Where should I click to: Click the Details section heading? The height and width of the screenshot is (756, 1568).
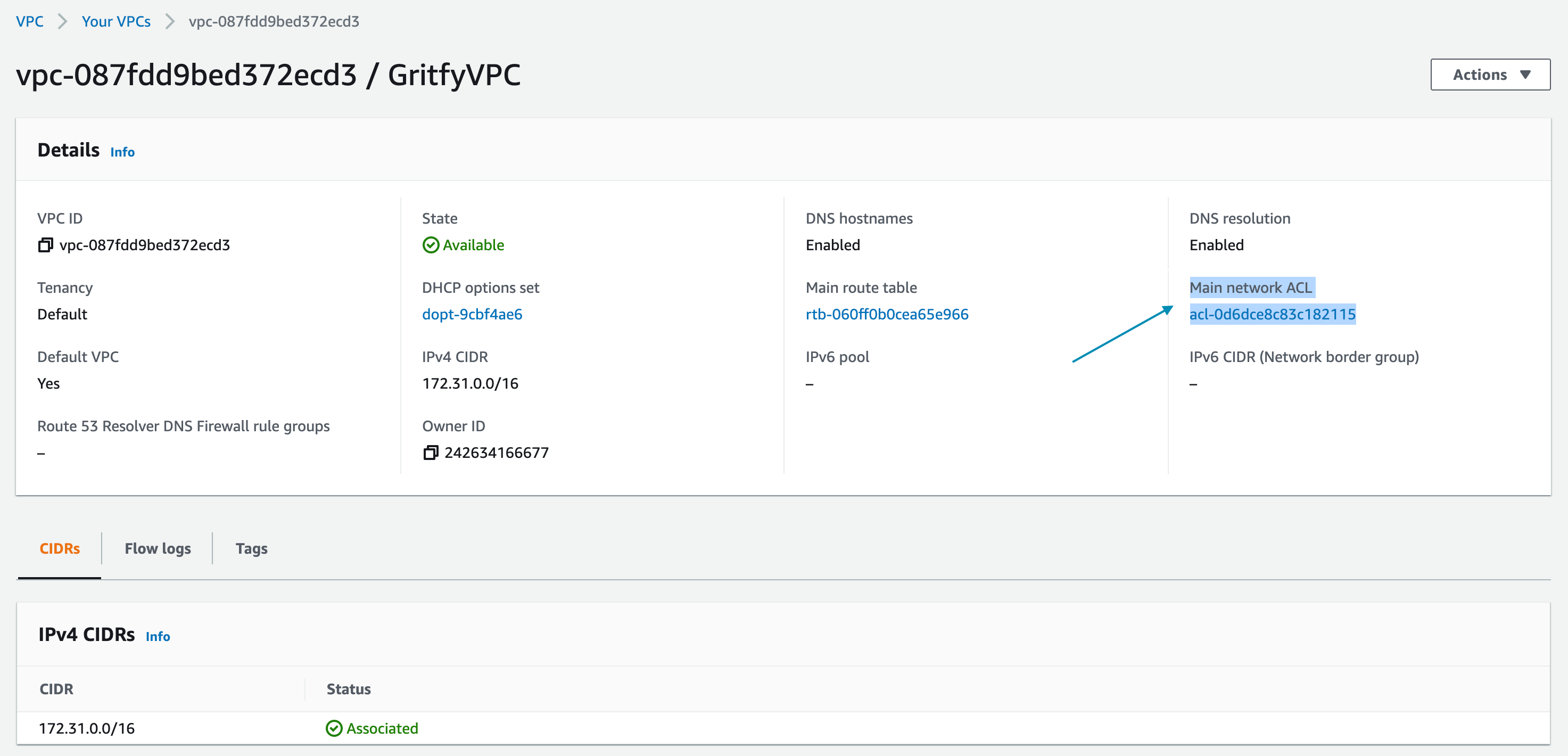(x=68, y=150)
